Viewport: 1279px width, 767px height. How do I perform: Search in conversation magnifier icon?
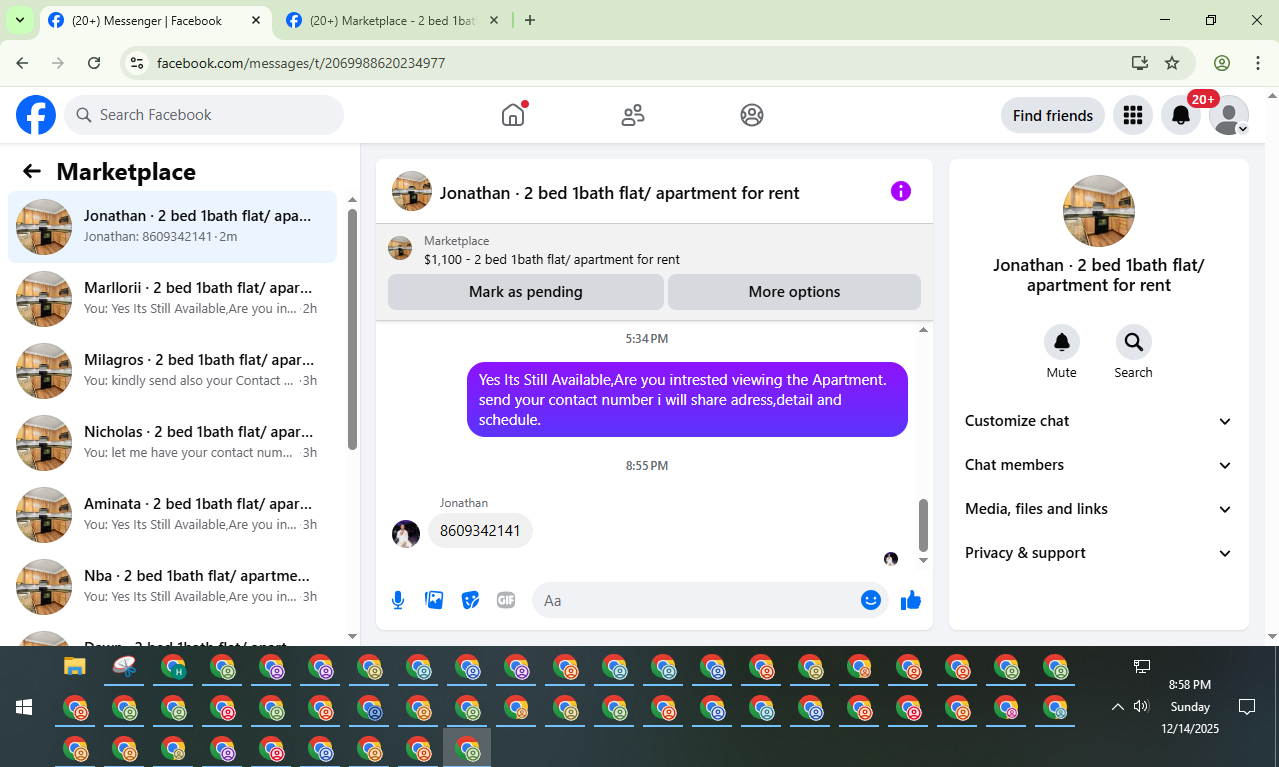1134,342
